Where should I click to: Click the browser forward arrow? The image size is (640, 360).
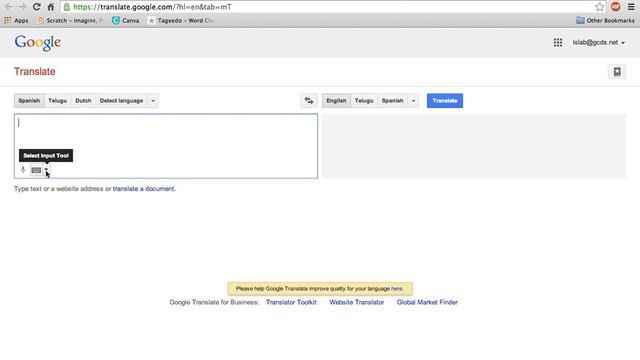(22, 7)
